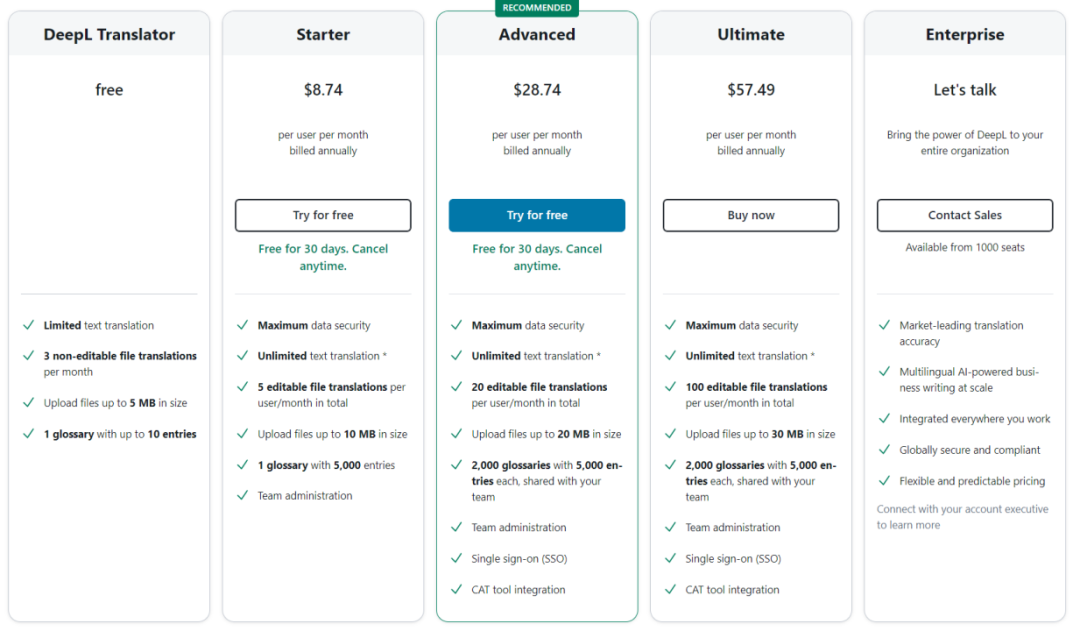Screen dimensions: 1080x631
Task: Click the checkmark beside Upload files up to 10 MB
Action: pos(242,434)
